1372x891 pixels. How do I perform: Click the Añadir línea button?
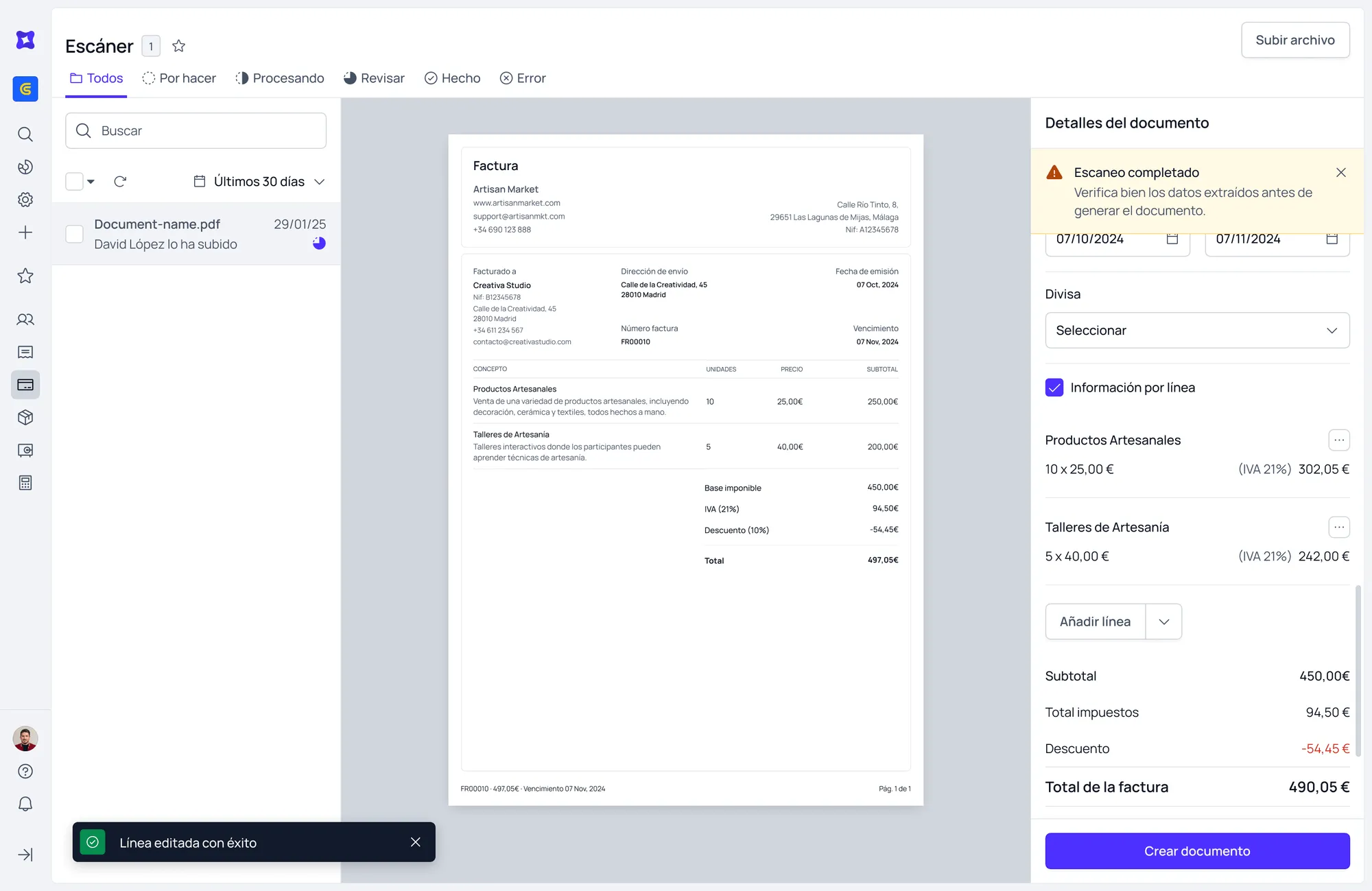(1096, 621)
